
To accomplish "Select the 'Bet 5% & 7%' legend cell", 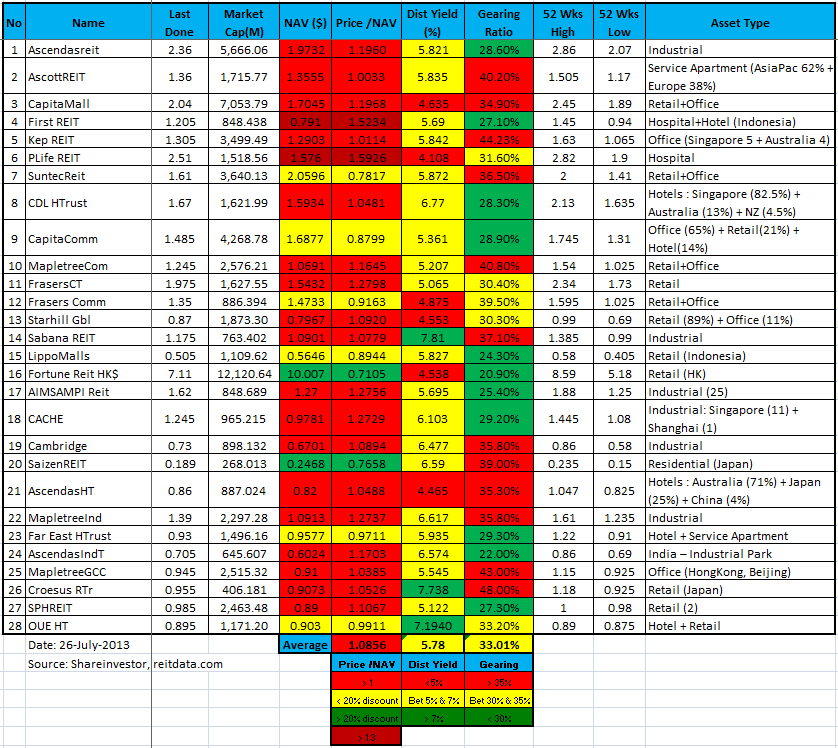I will tap(432, 700).
